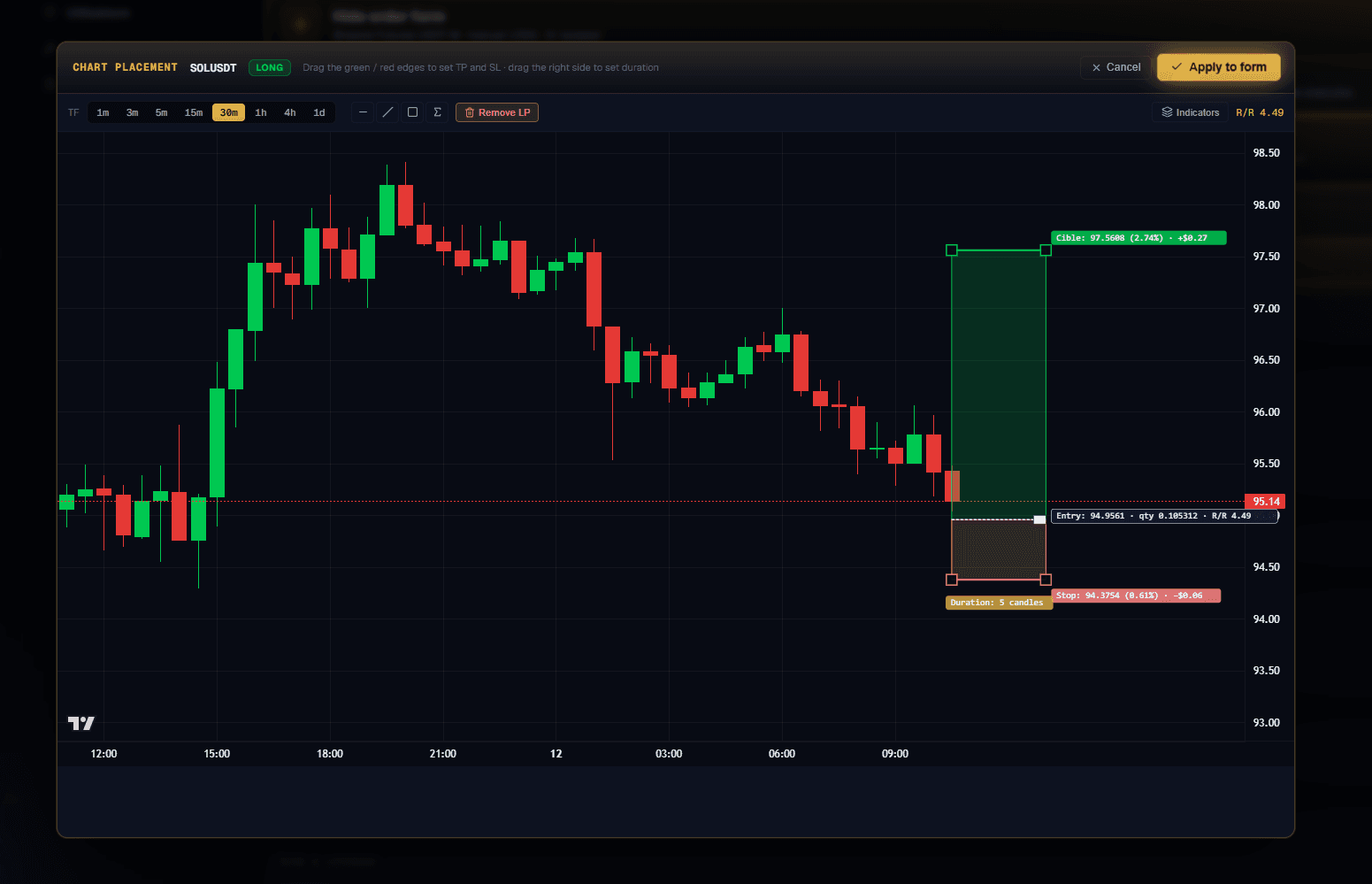Click the 93.00 price axis label

coord(1266,723)
